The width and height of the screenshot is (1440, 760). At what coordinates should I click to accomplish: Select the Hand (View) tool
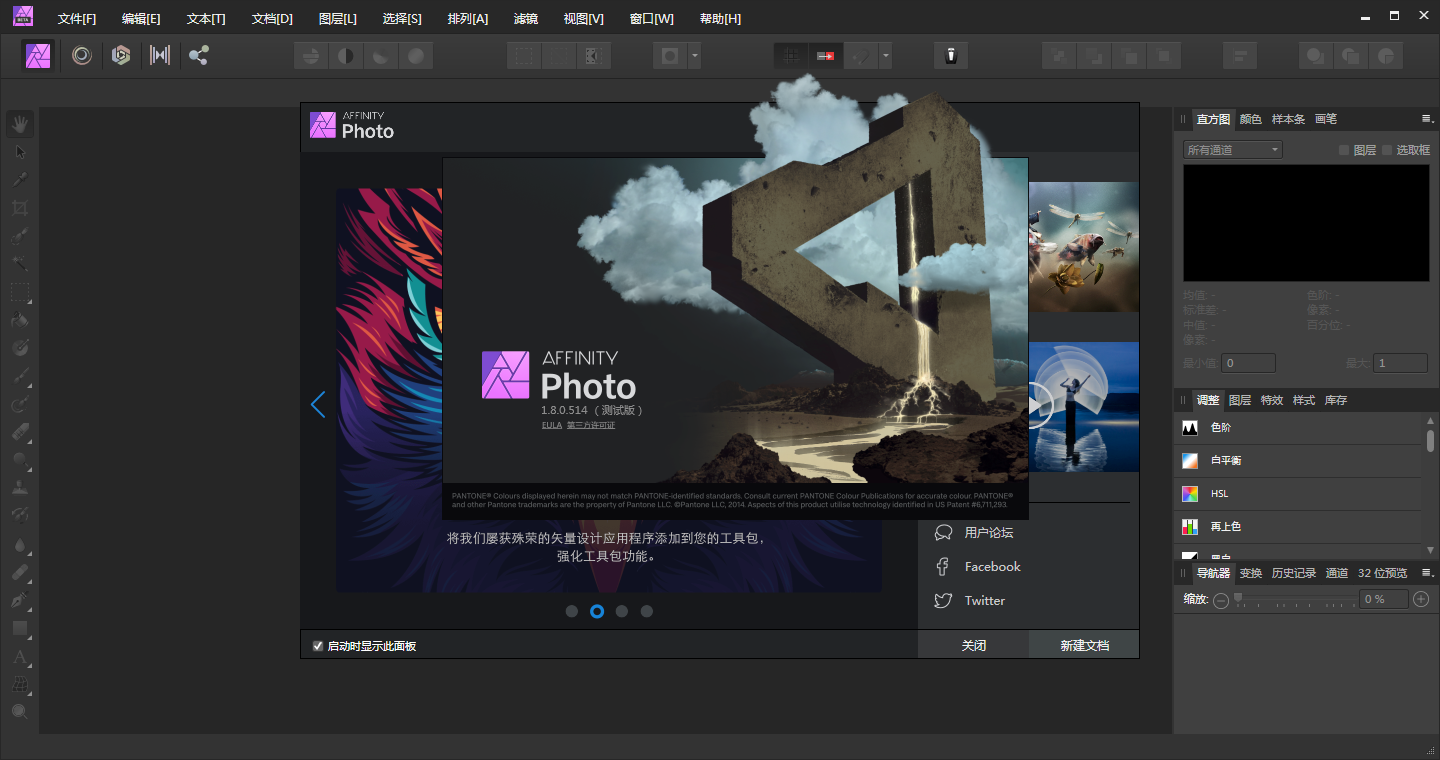pyautogui.click(x=20, y=124)
